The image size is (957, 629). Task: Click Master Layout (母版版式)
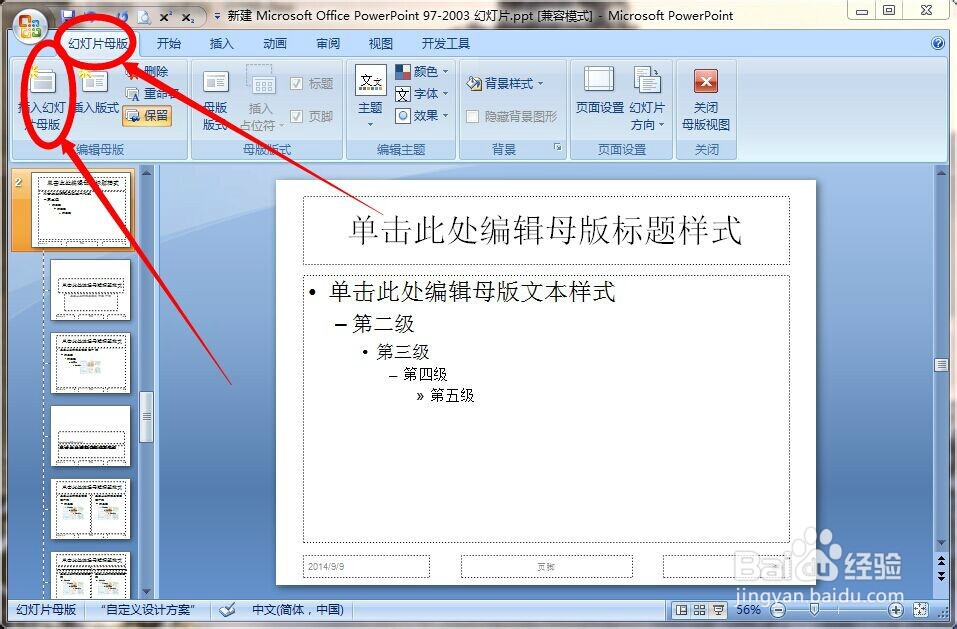coord(215,95)
